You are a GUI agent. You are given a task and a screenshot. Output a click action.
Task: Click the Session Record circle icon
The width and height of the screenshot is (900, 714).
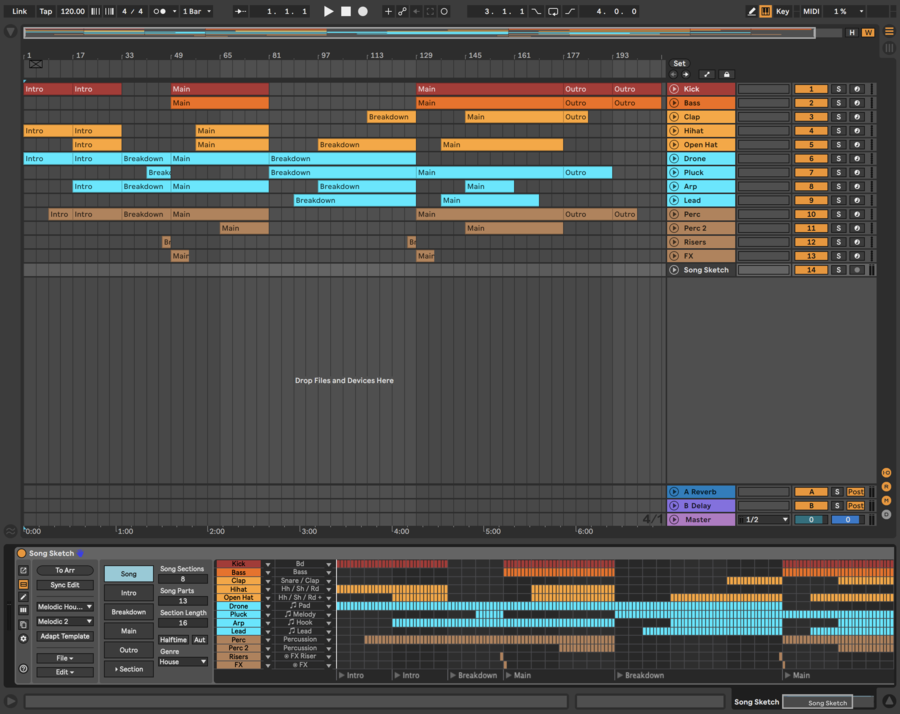[x=444, y=11]
